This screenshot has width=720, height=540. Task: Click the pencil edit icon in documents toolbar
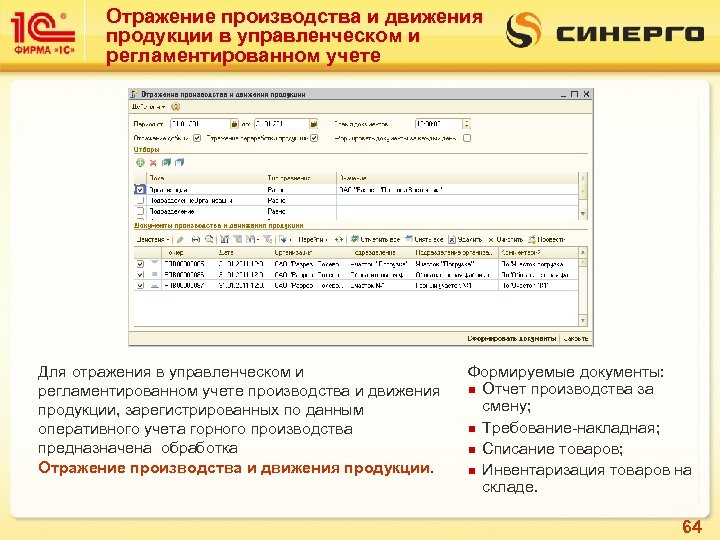point(180,239)
